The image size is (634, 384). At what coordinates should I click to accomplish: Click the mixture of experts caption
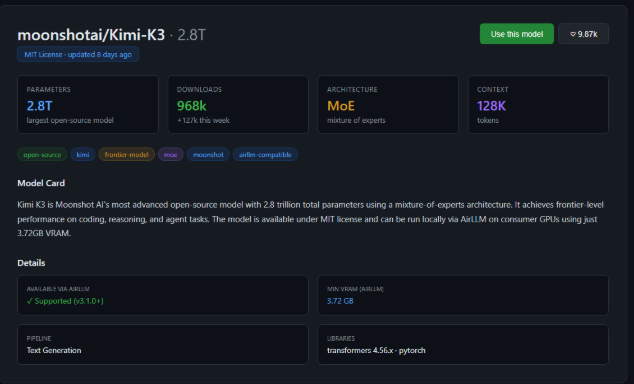click(x=356, y=120)
